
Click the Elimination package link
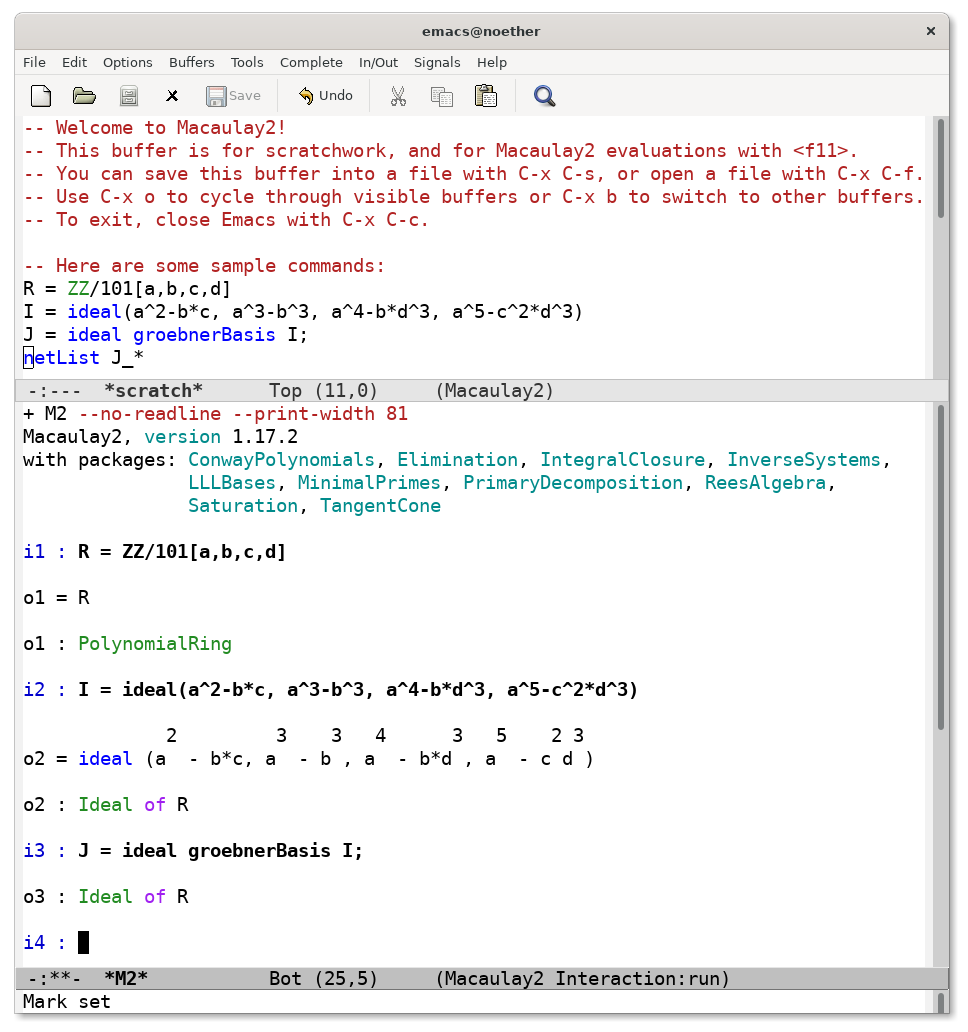tap(457, 460)
